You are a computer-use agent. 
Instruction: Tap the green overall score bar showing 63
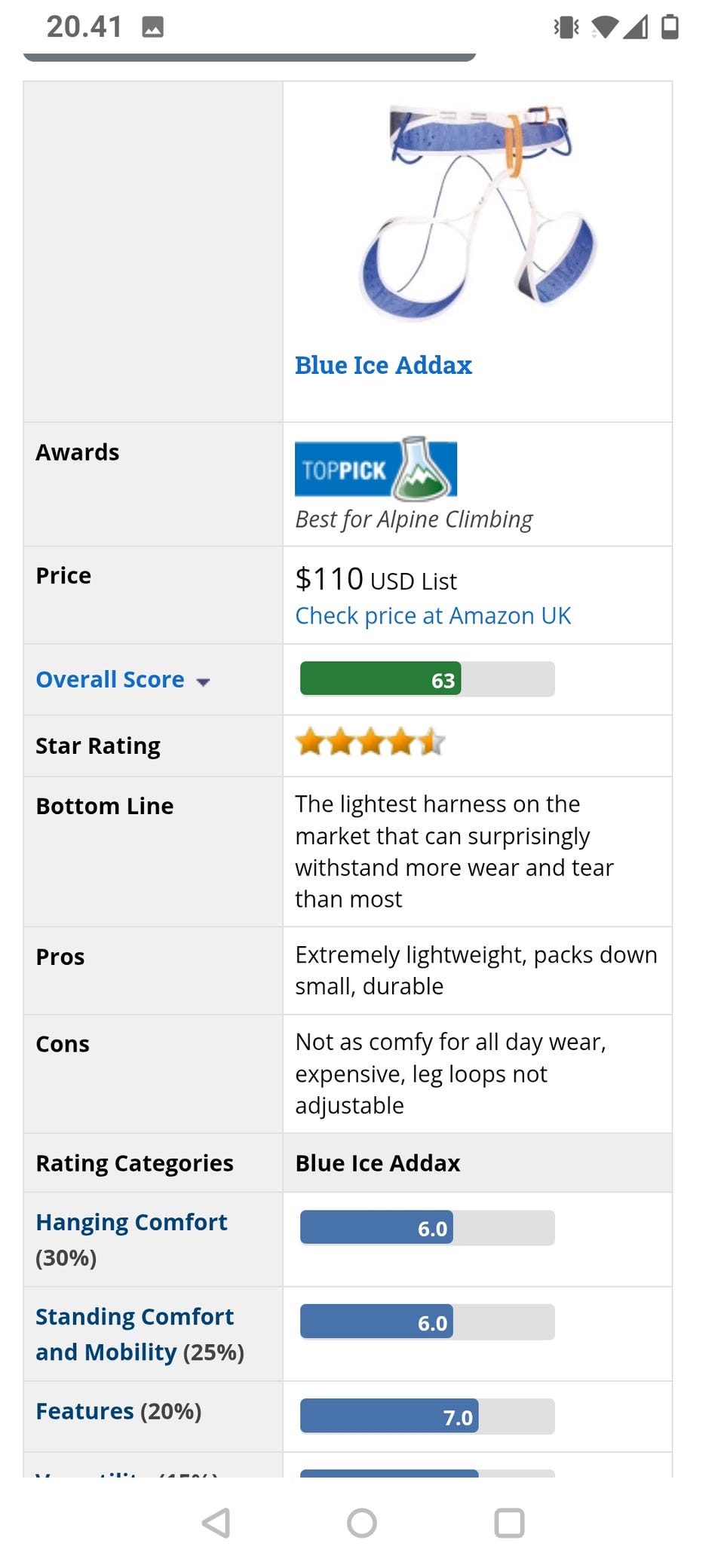point(427,679)
